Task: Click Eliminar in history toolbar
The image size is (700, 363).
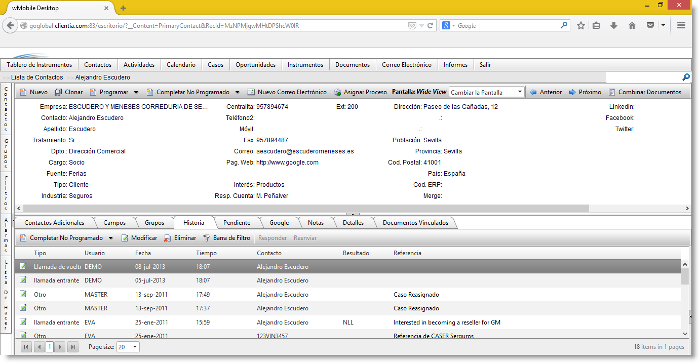Action: 180,238
